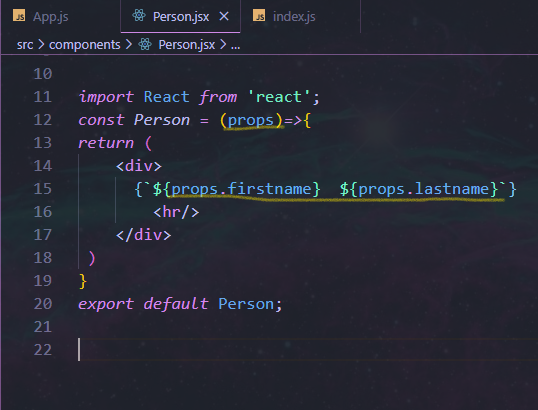Select the src breadcrumb segment

click(x=25, y=45)
